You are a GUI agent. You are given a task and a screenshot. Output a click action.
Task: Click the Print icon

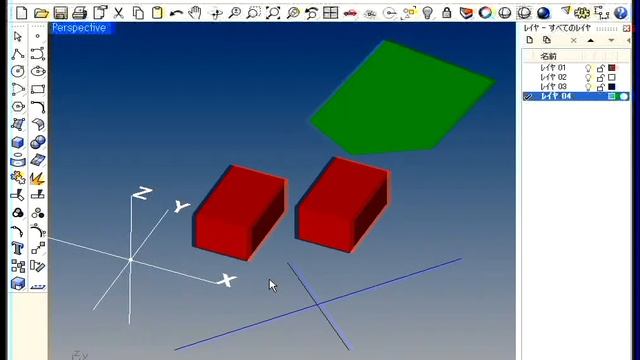coord(80,13)
